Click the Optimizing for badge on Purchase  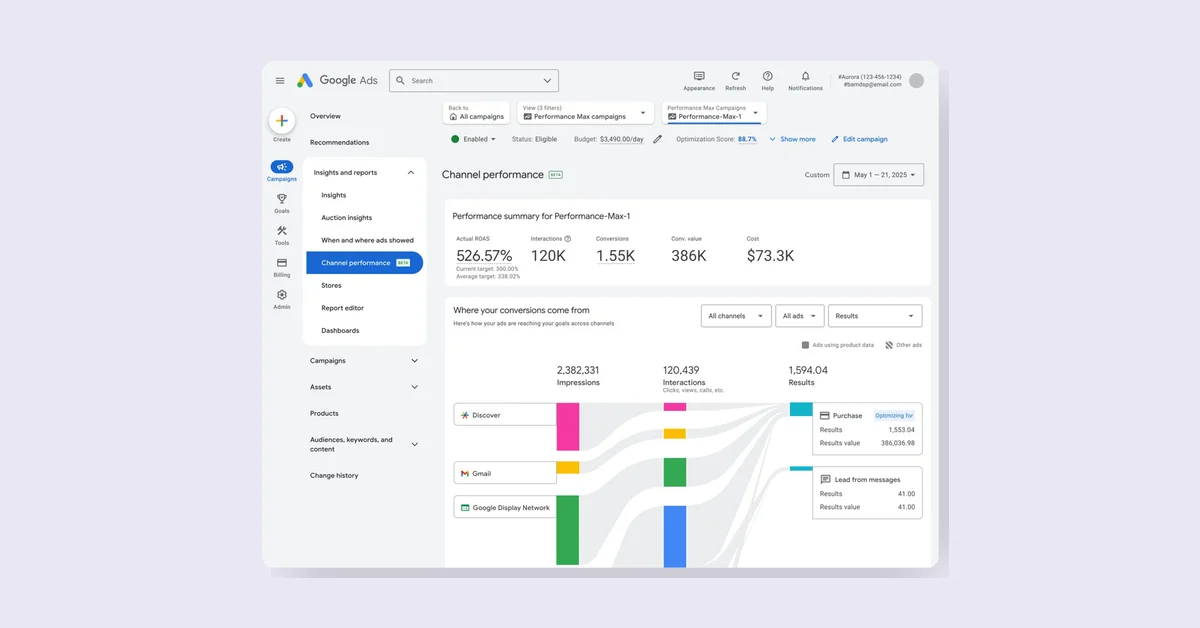pos(893,416)
